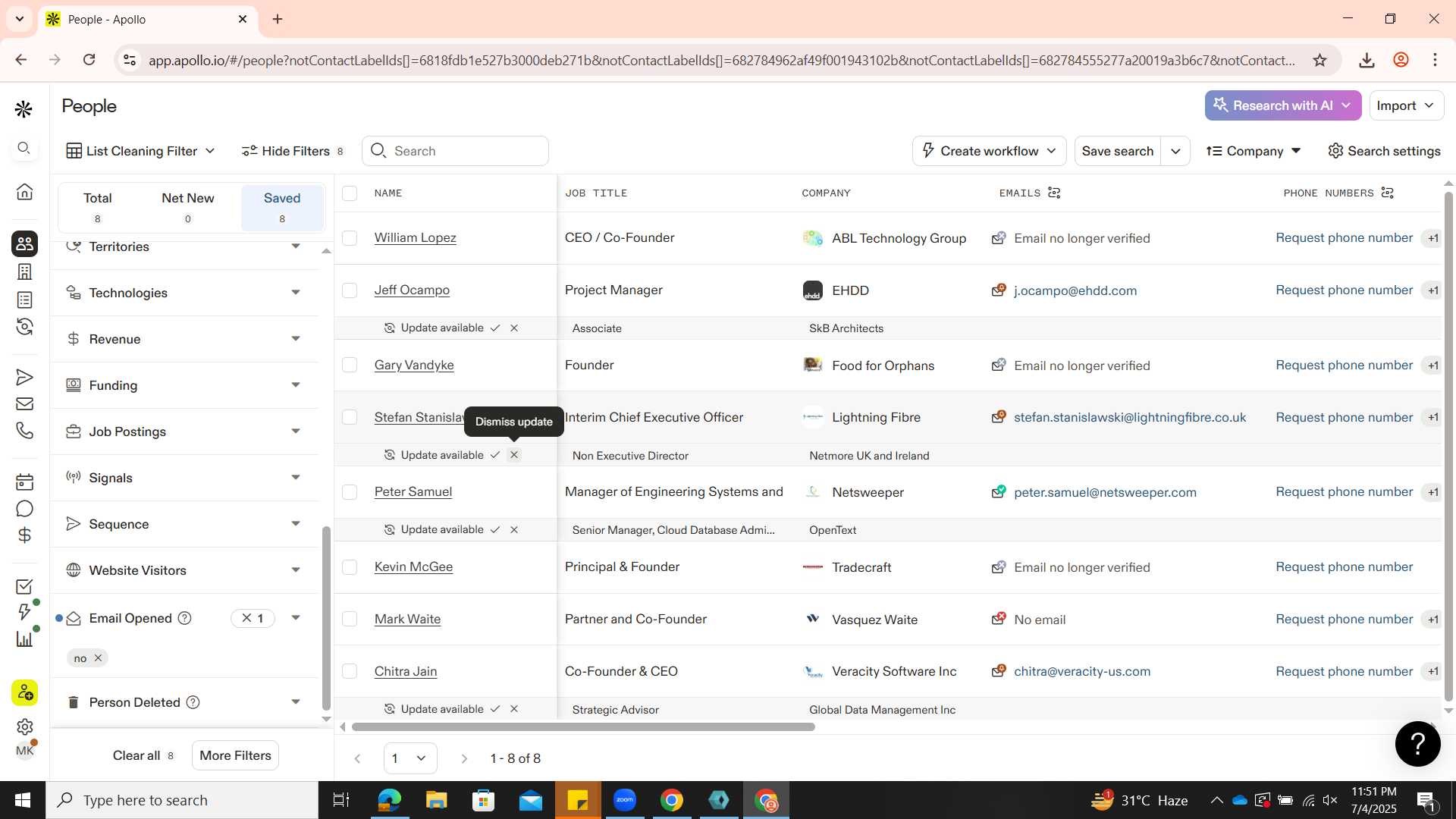
Task: Open Companies building icon in sidebar
Action: pos(24,271)
